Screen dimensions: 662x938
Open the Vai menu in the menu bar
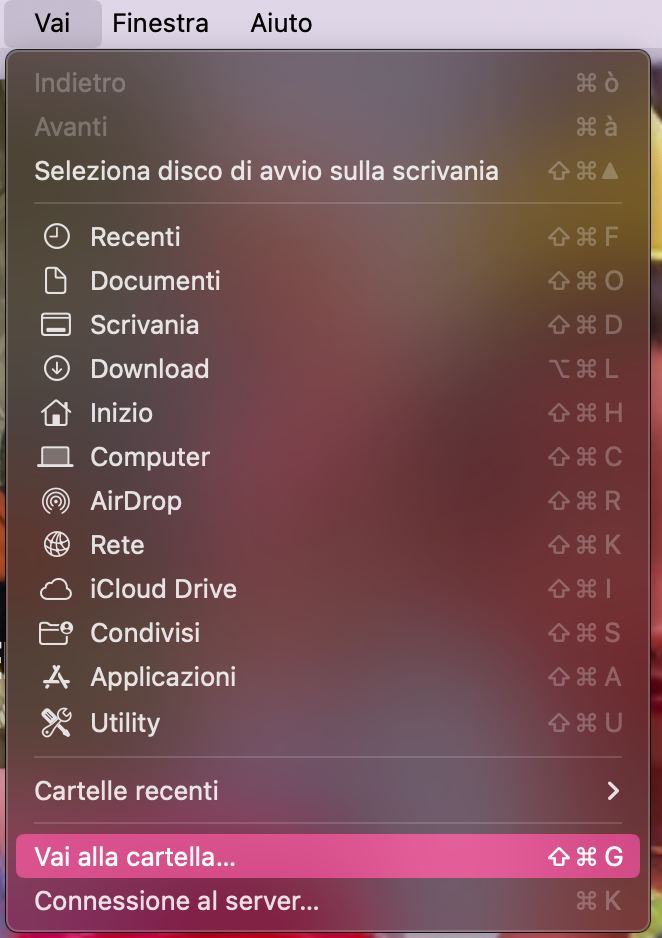(x=52, y=23)
